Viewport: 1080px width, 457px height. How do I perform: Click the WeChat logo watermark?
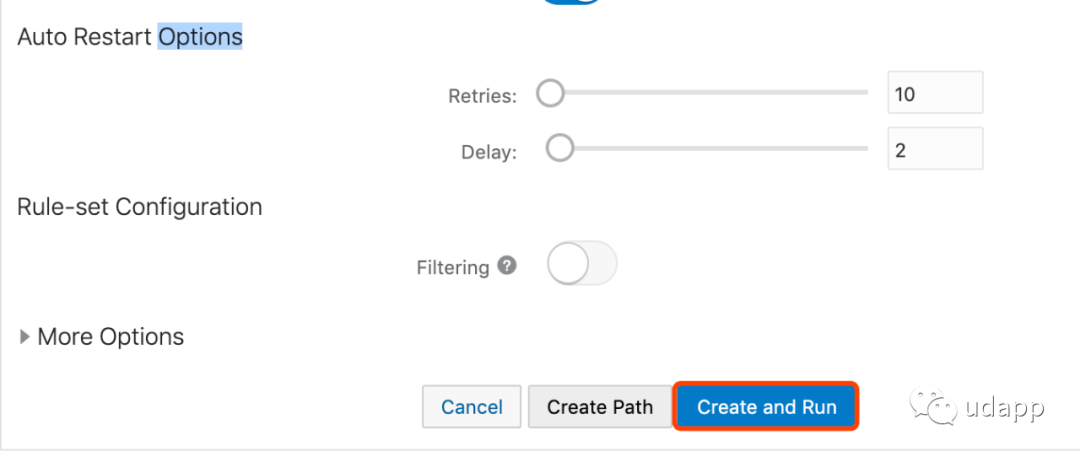coord(933,405)
